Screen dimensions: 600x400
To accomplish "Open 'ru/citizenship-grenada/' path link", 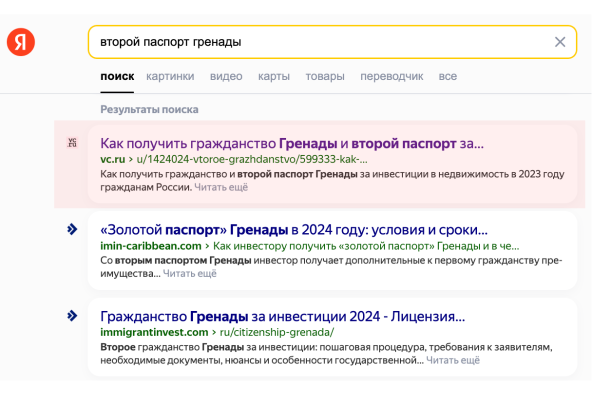I will [x=277, y=332].
